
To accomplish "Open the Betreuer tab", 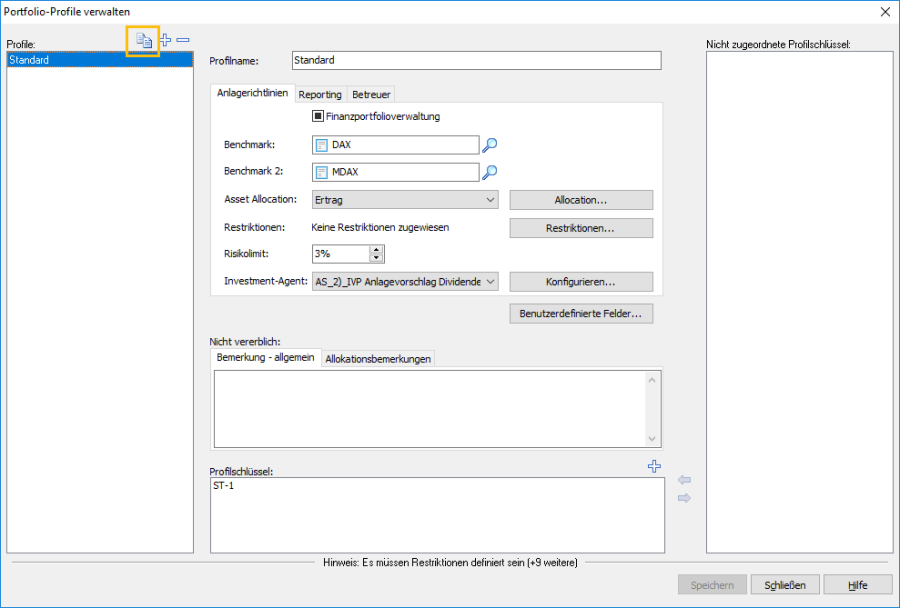I will pos(371,94).
